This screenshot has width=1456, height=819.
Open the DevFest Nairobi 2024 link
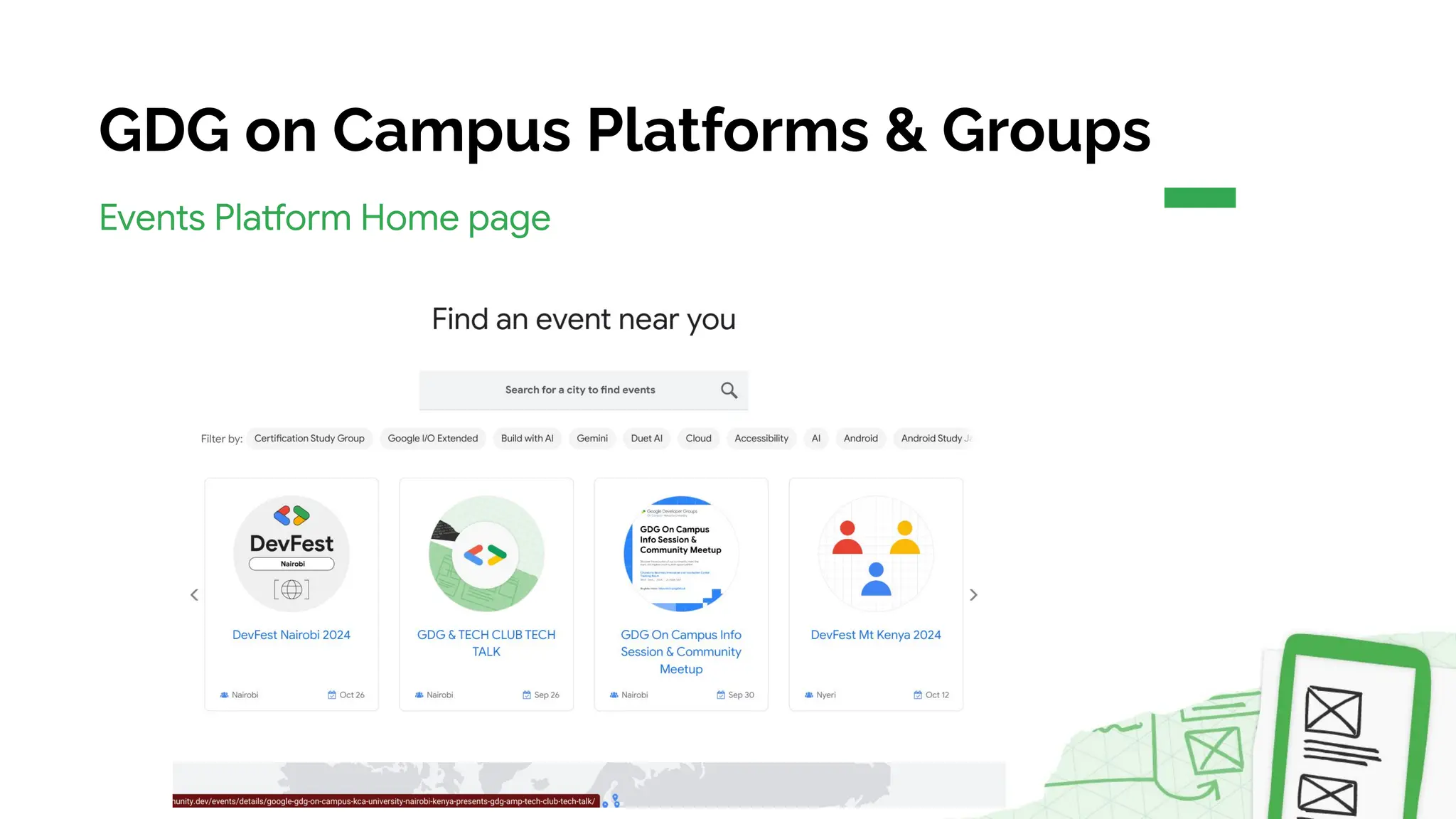tap(291, 635)
